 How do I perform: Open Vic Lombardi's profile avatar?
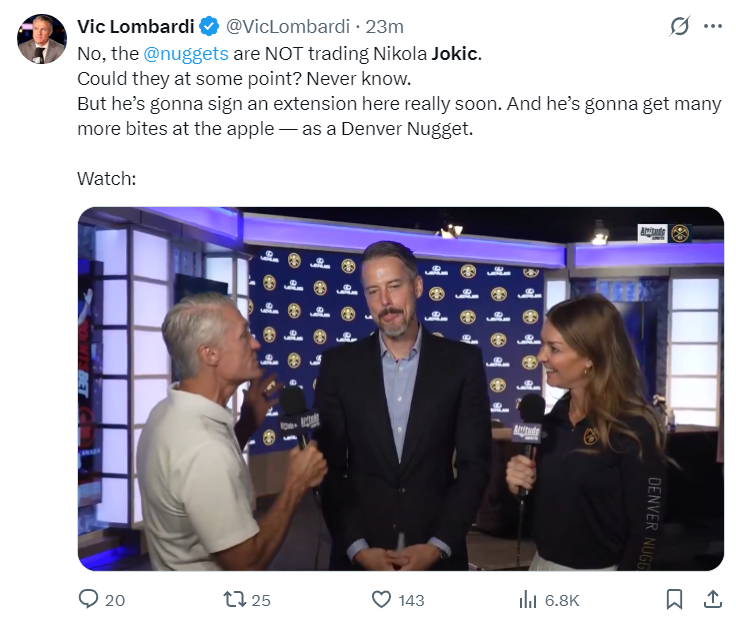coord(41,40)
